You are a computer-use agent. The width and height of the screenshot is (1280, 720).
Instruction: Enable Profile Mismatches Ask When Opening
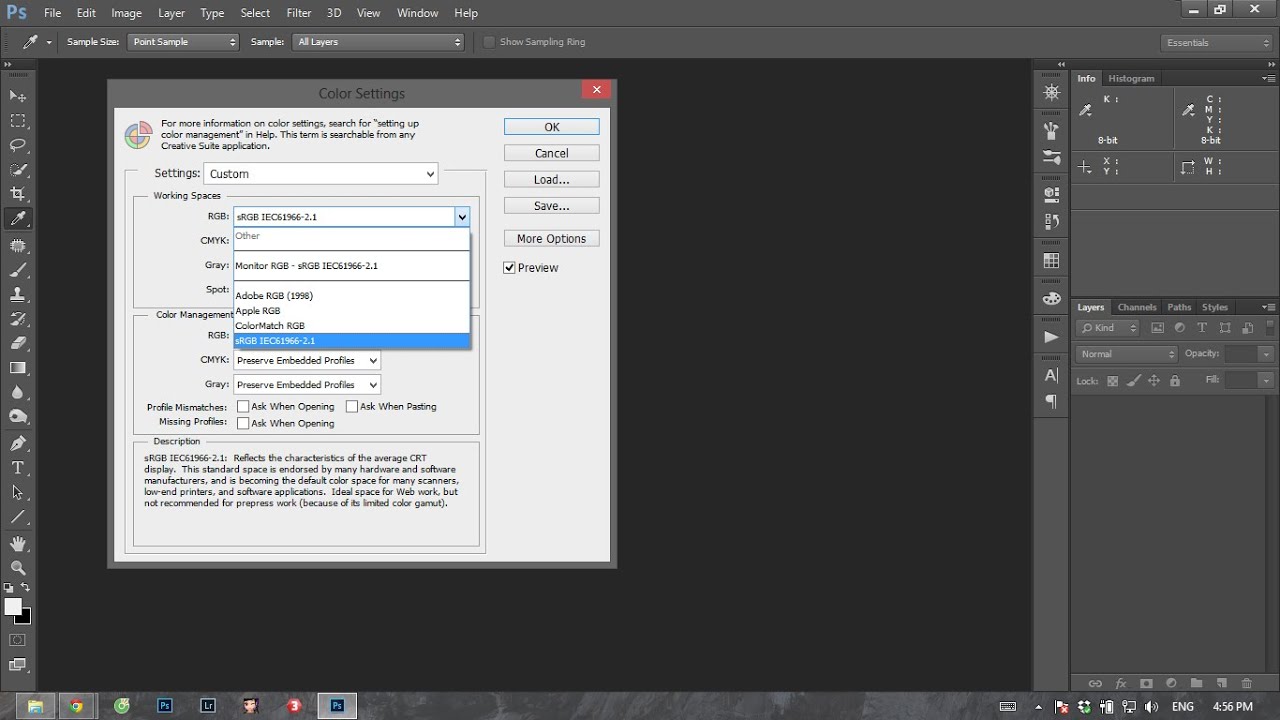(x=243, y=407)
